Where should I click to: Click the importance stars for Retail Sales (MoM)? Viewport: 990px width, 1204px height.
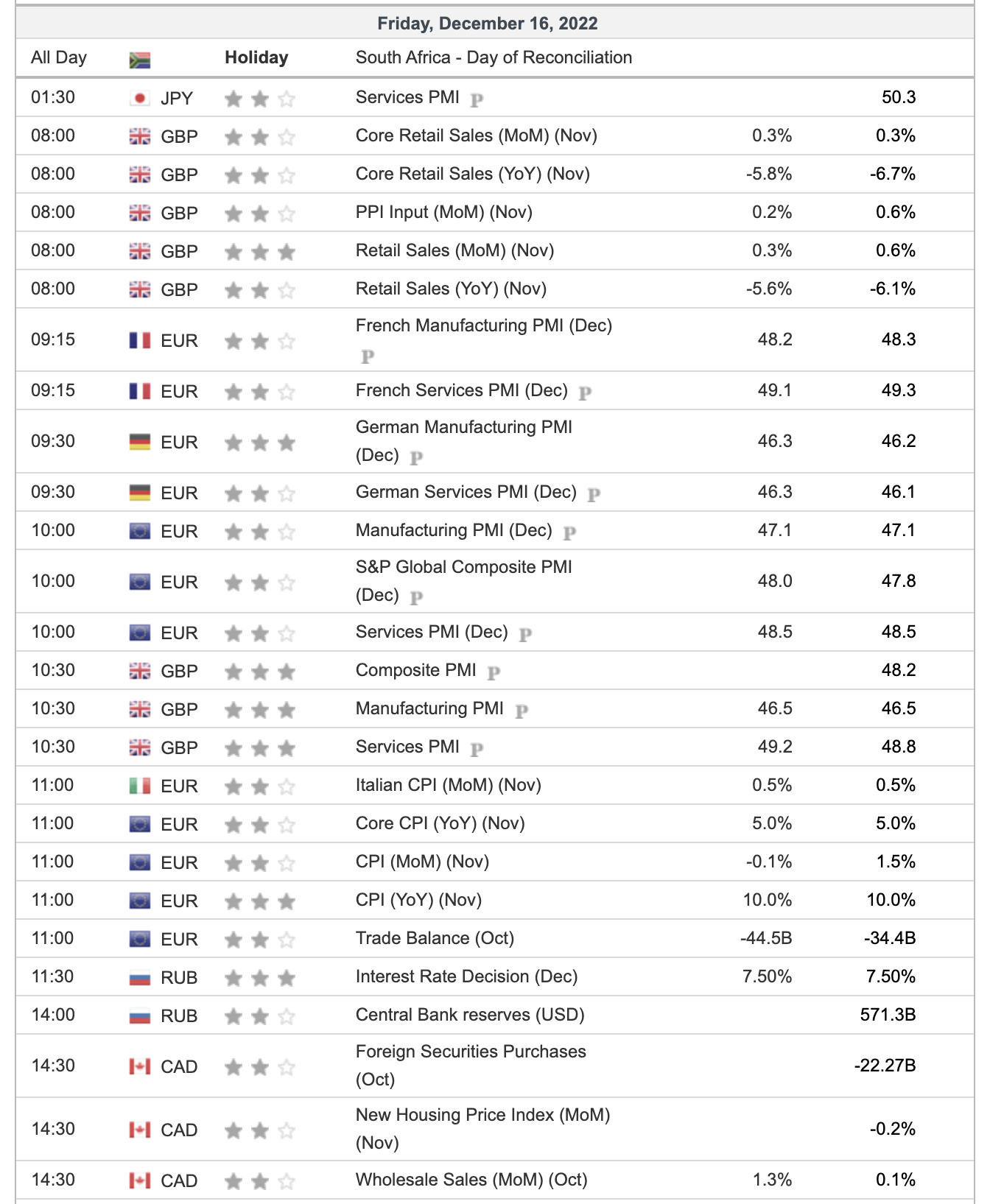pyautogui.click(x=259, y=252)
